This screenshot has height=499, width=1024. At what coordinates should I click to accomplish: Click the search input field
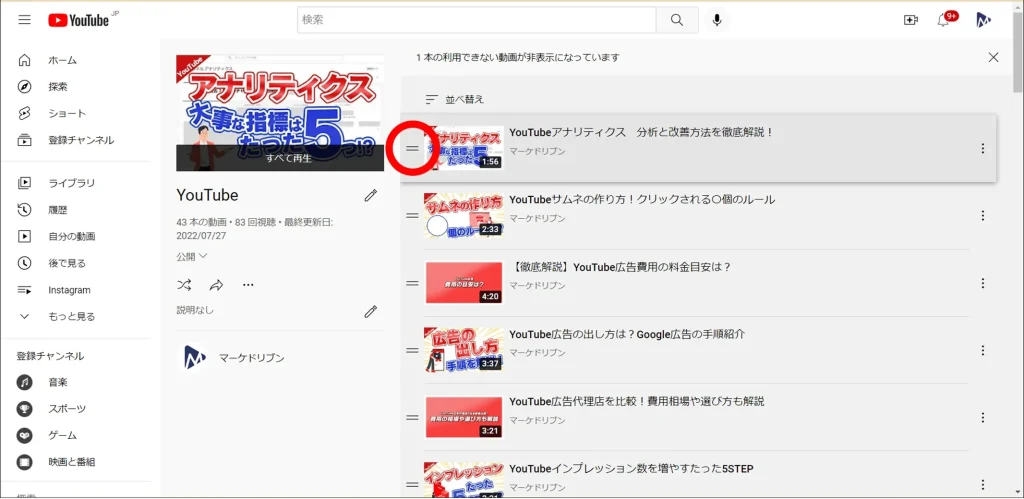[x=476, y=20]
